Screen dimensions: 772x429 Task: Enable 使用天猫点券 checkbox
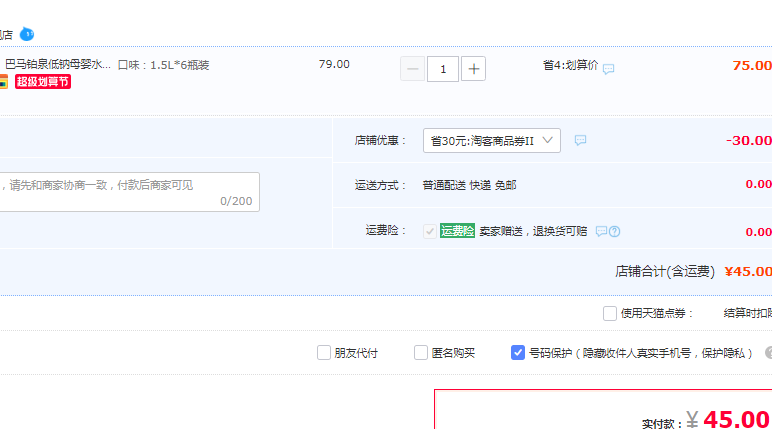(610, 313)
